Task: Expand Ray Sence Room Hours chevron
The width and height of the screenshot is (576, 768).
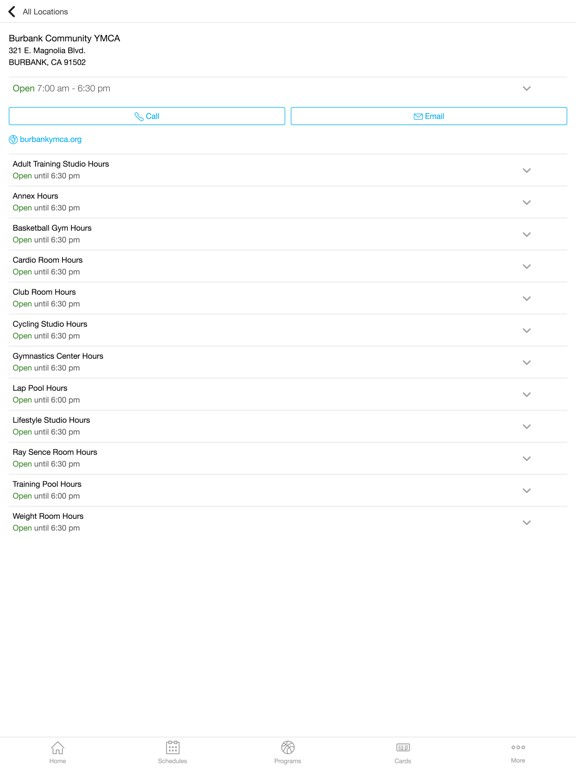Action: point(527,458)
